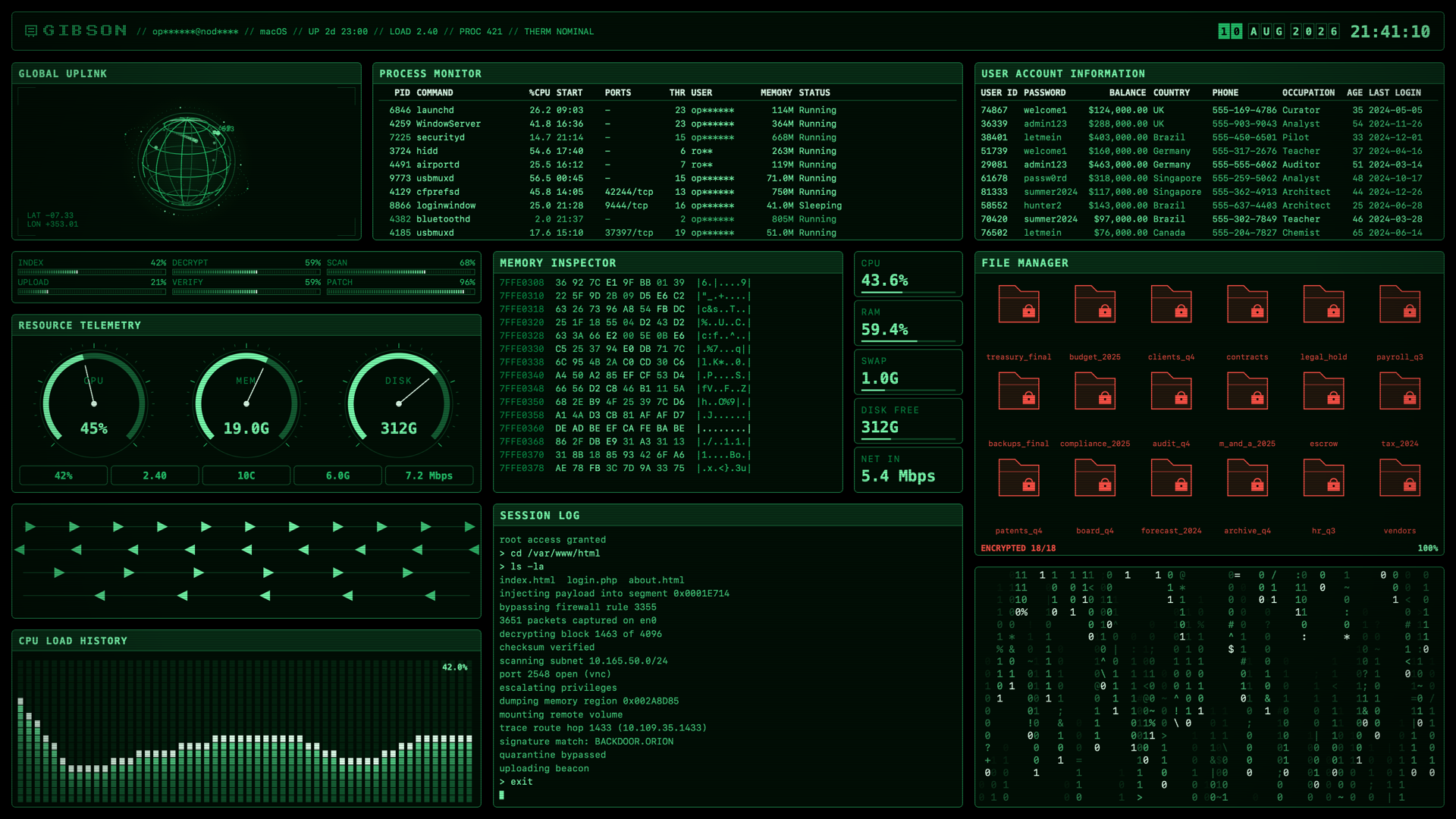Click the 6.0G telemetry readout box
The height and width of the screenshot is (819, 1456).
coord(337,475)
